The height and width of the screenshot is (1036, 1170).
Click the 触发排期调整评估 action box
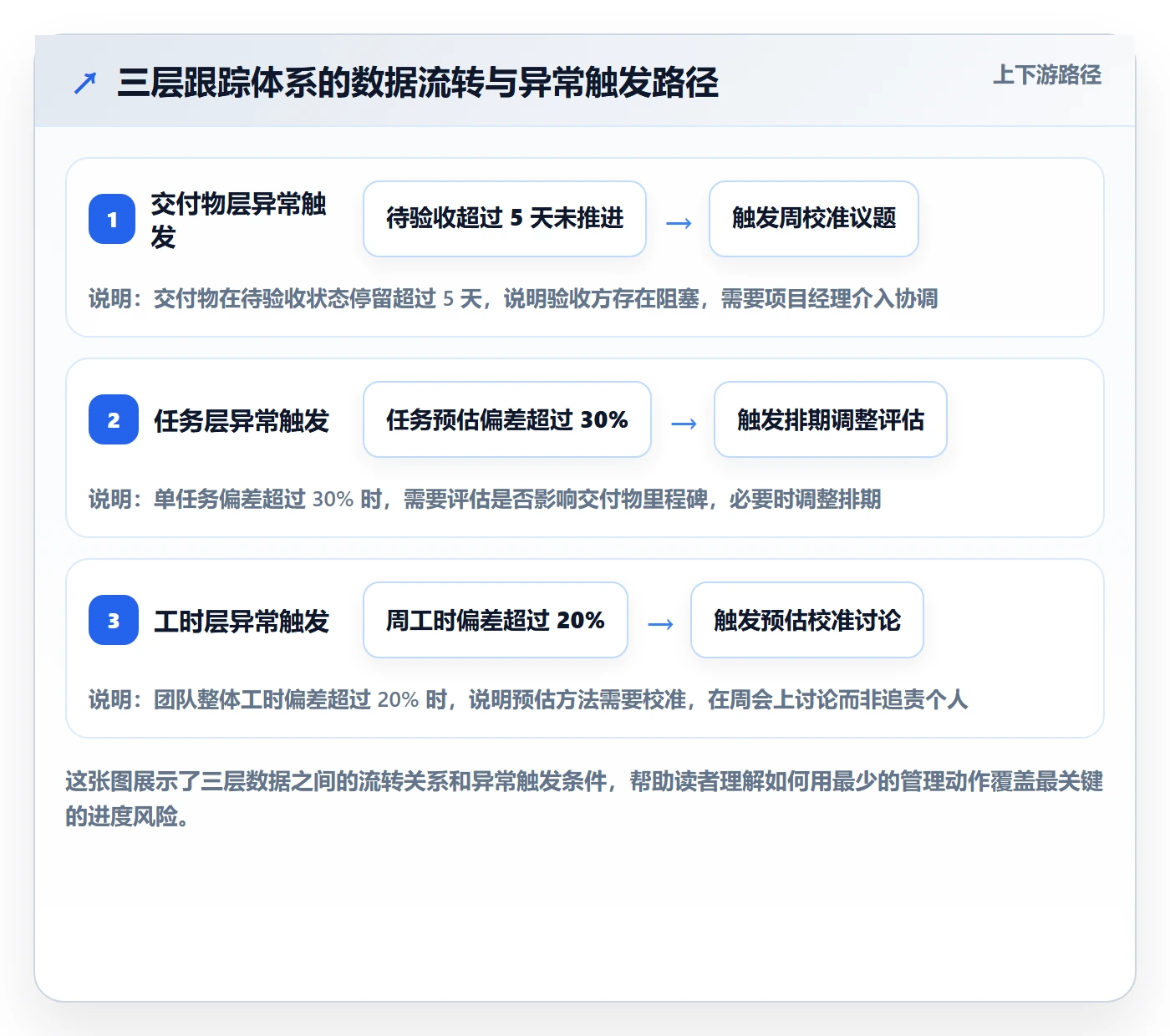831,419
